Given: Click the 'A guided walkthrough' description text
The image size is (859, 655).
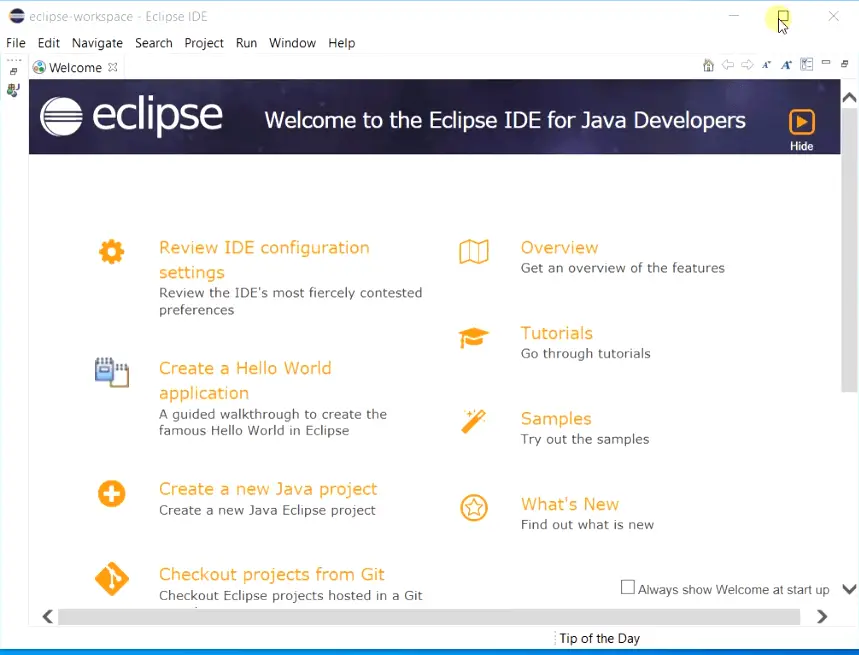Looking at the screenshot, I should [273, 422].
